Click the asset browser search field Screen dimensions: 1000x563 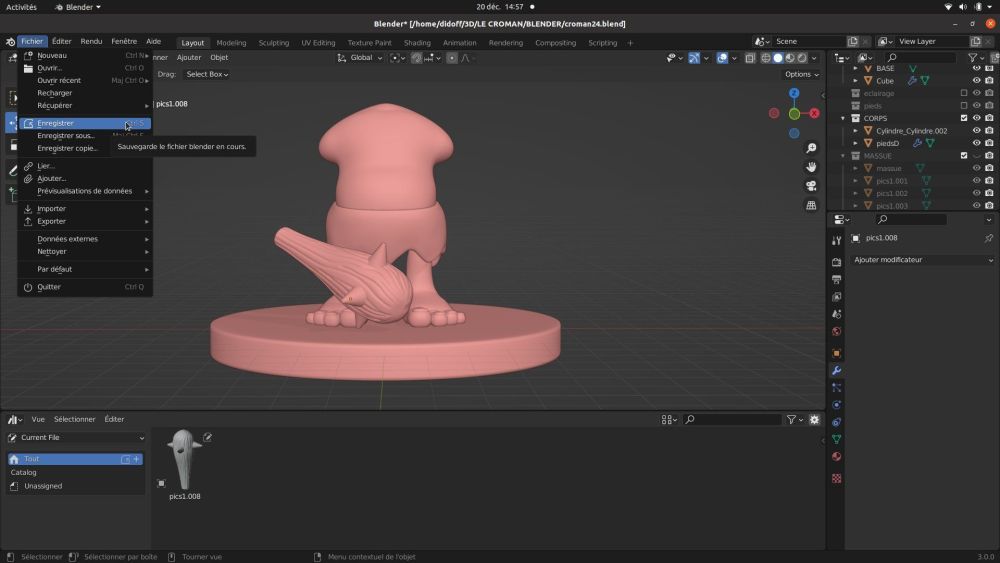pyautogui.click(x=732, y=420)
